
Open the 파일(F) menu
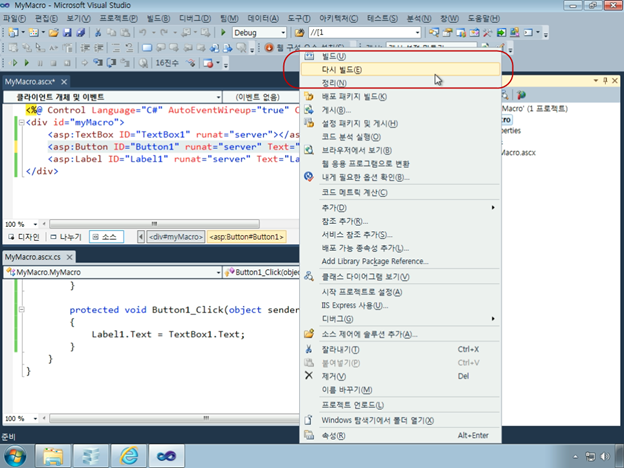pos(14,18)
